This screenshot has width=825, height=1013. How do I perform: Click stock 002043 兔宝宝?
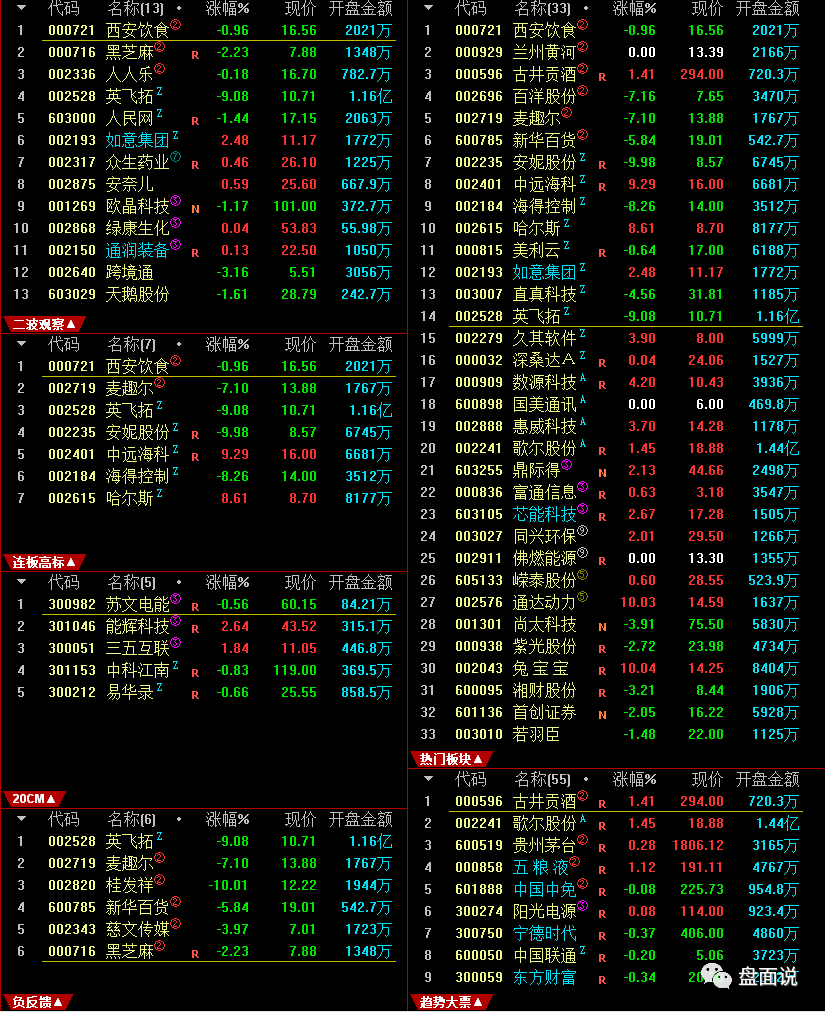click(611, 668)
